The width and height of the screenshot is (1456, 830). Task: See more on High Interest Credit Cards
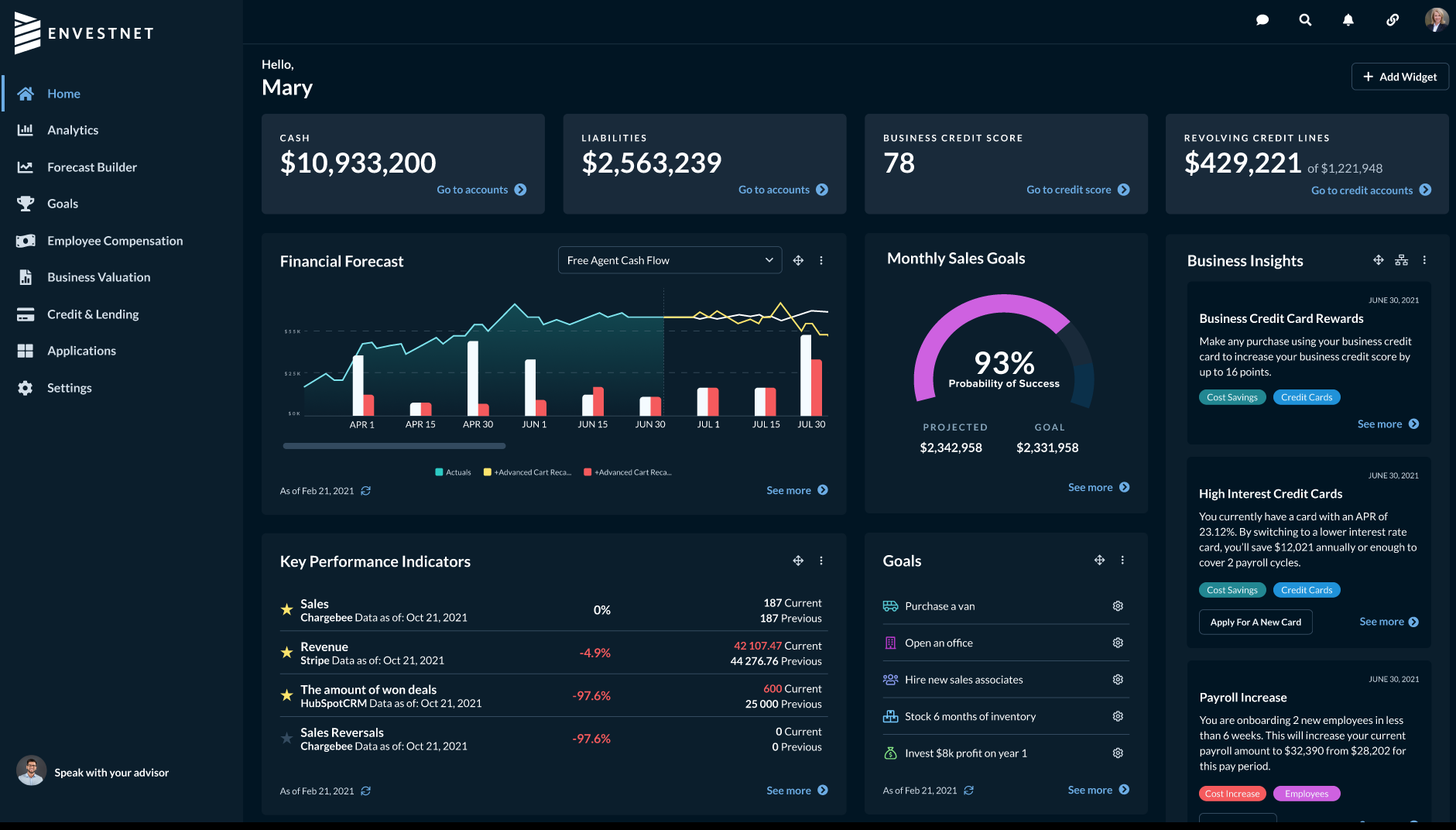pos(1389,622)
